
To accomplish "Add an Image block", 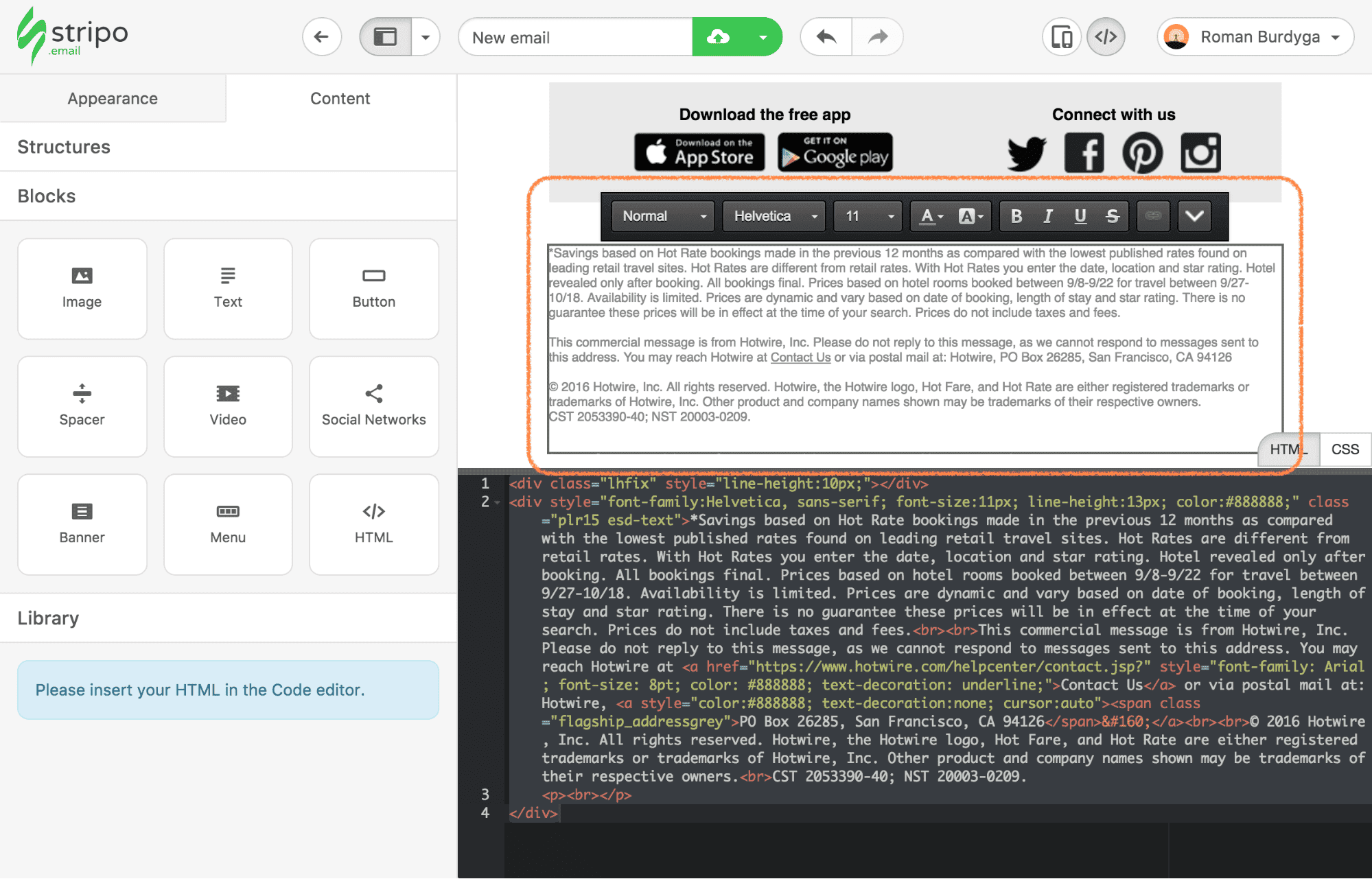I will [82, 288].
